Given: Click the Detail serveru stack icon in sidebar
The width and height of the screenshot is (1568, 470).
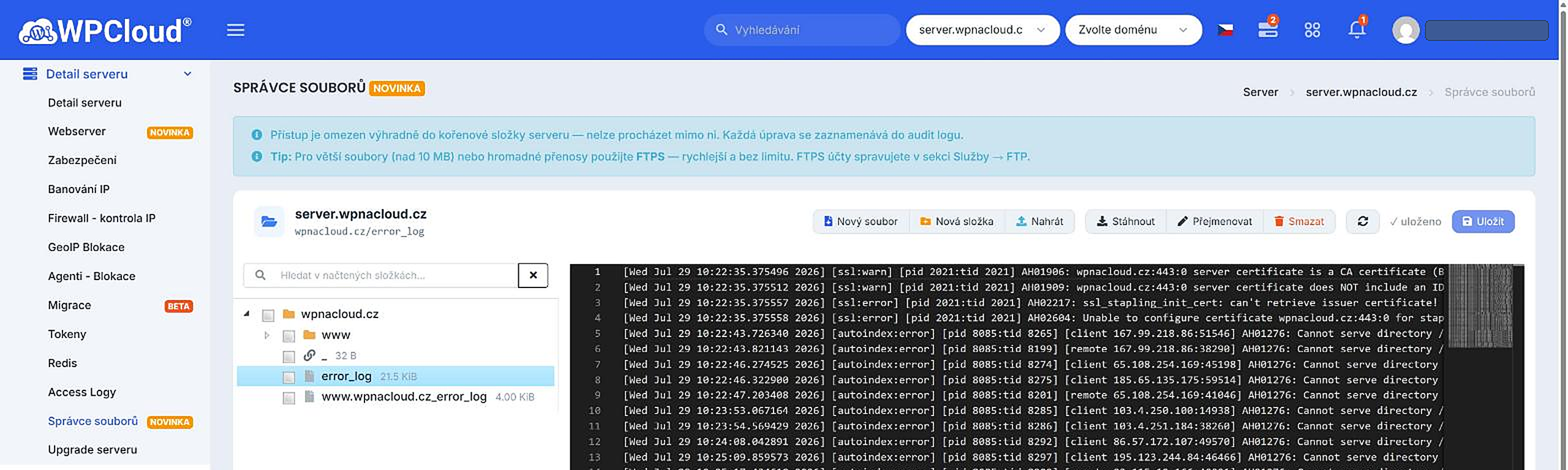Looking at the screenshot, I should [30, 74].
